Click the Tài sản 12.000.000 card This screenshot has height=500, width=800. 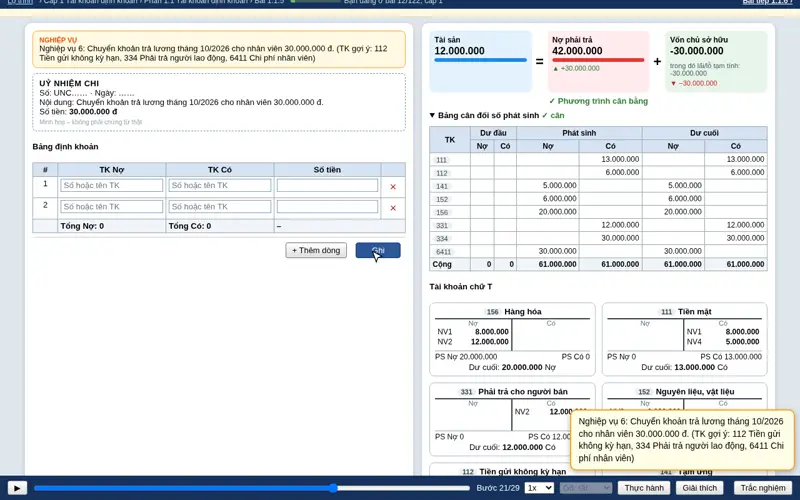(480, 62)
